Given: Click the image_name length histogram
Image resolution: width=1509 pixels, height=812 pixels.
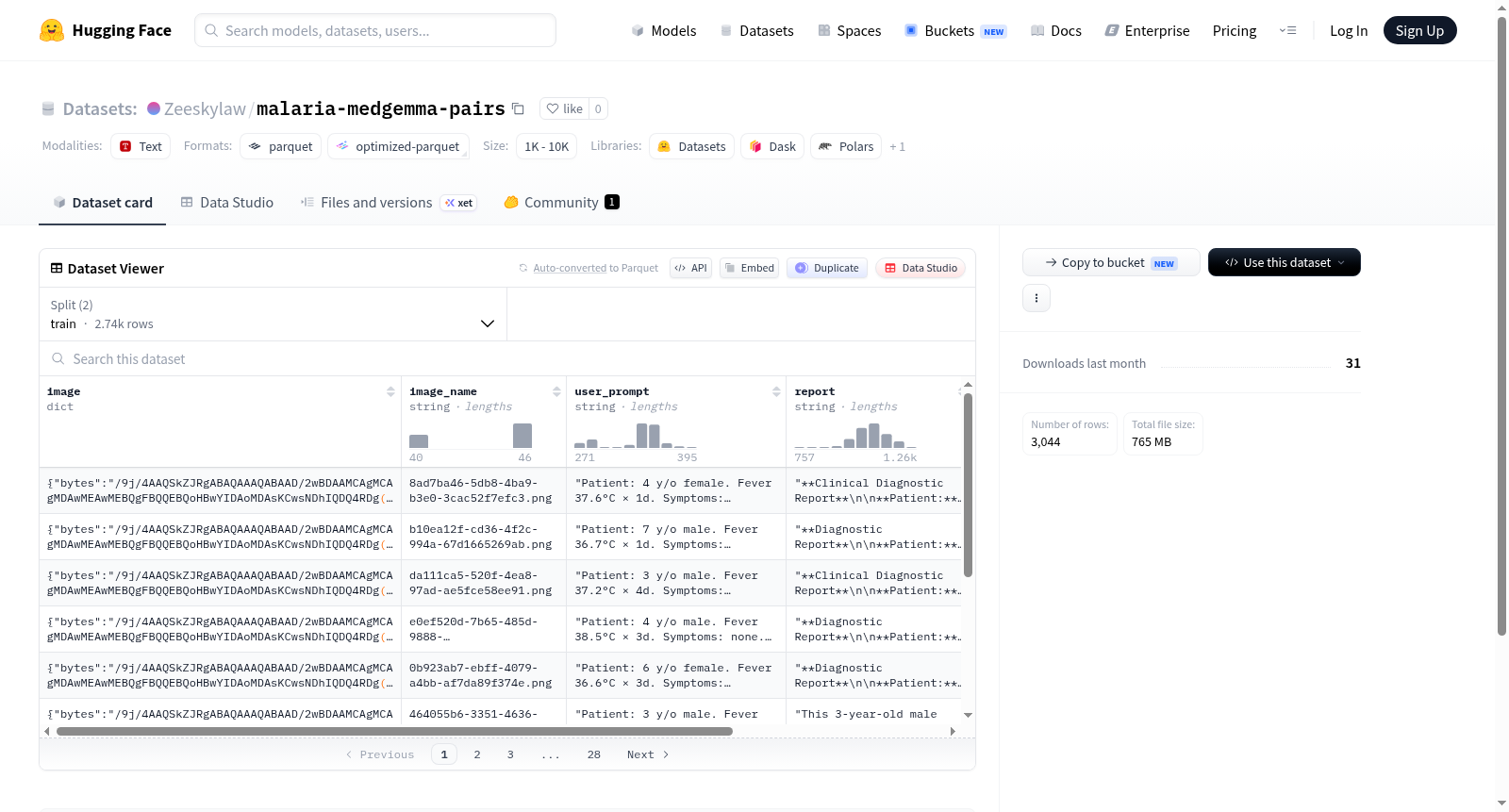Looking at the screenshot, I should click(x=471, y=436).
